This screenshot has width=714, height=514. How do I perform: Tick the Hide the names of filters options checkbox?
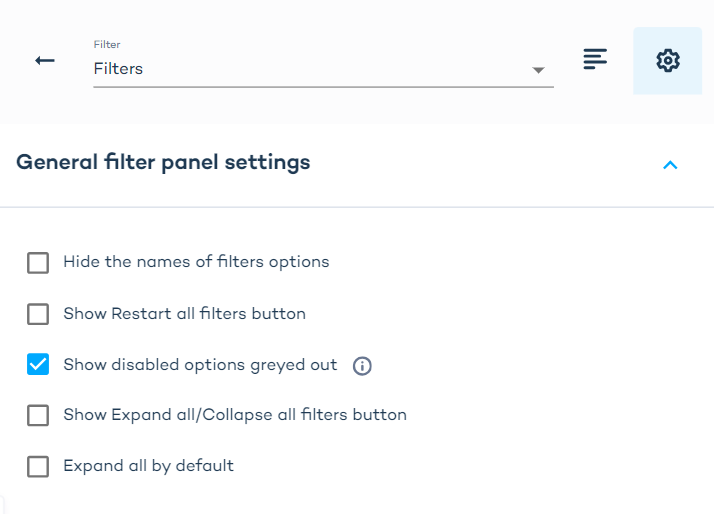38,263
